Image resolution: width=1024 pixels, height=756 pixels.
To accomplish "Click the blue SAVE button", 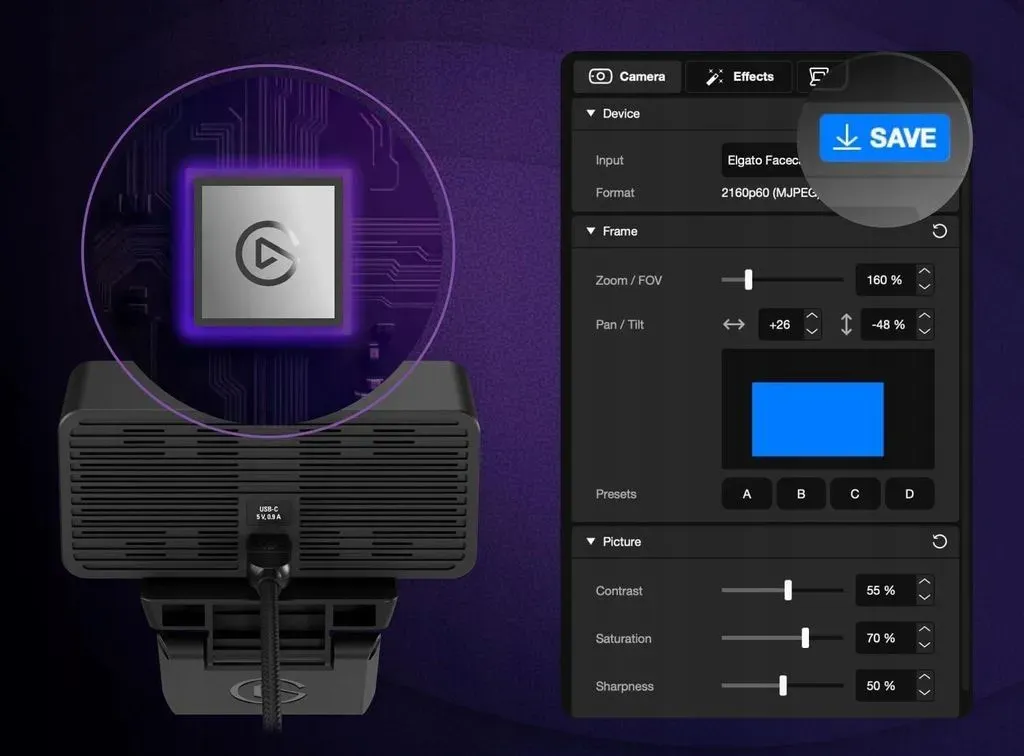I will pyautogui.click(x=884, y=138).
